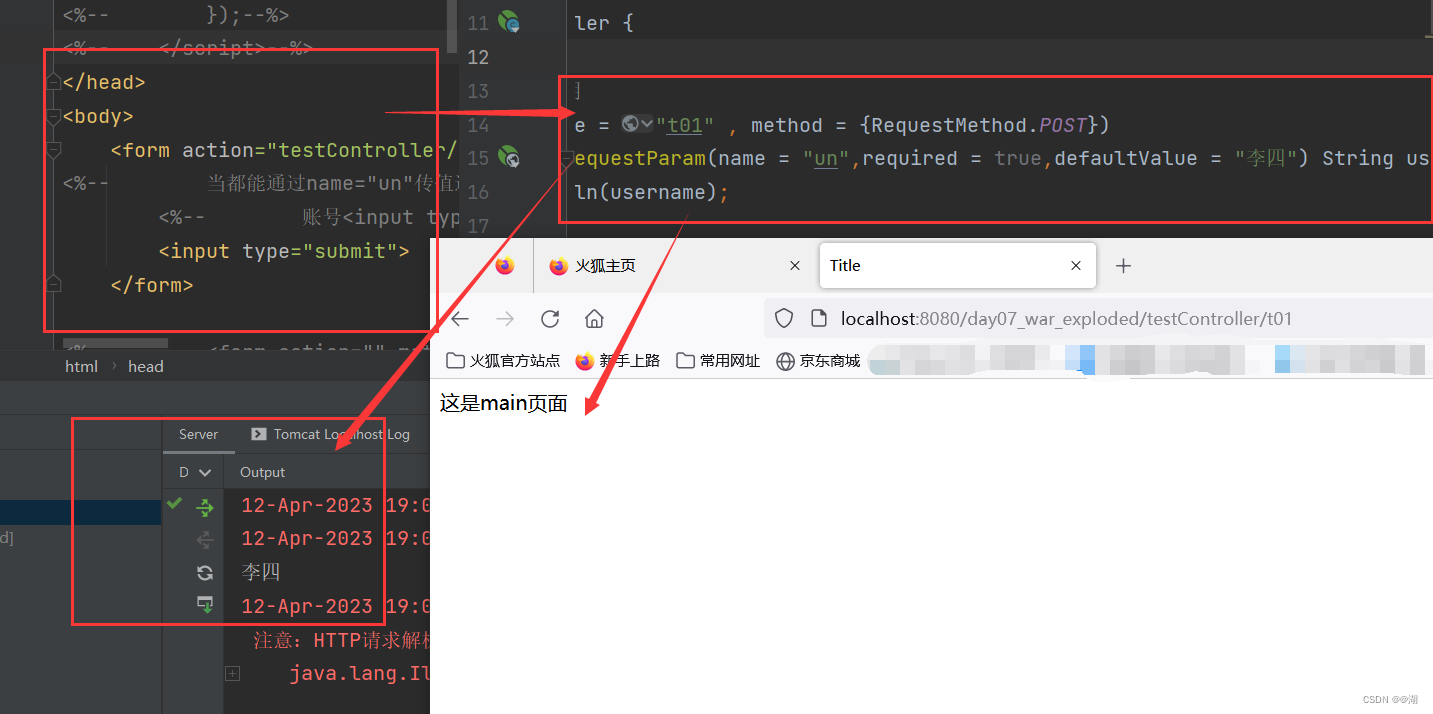The image size is (1433, 714).
Task: Click the Output column header
Action: tap(262, 472)
